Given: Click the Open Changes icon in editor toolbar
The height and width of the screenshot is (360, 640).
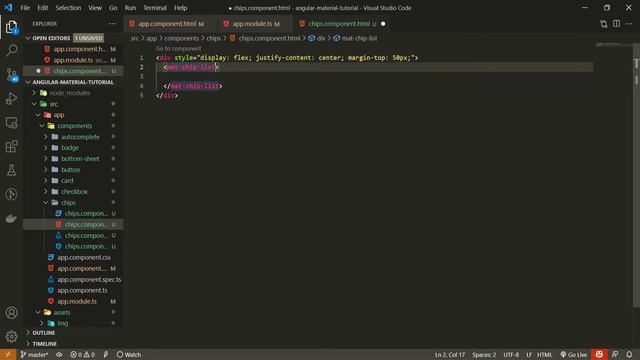Looking at the screenshot, I should click(x=604, y=24).
